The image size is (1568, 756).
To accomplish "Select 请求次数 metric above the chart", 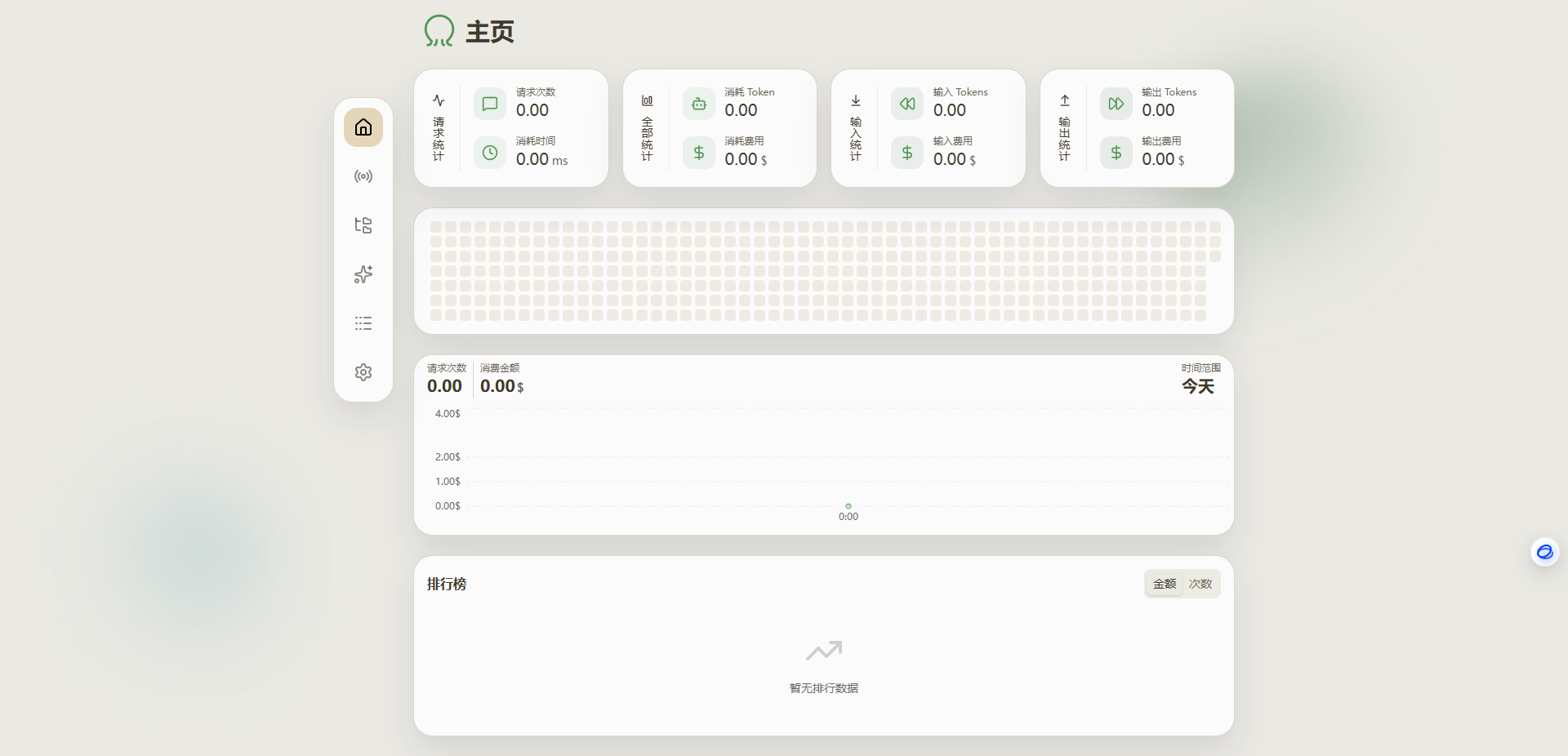I will (x=445, y=379).
